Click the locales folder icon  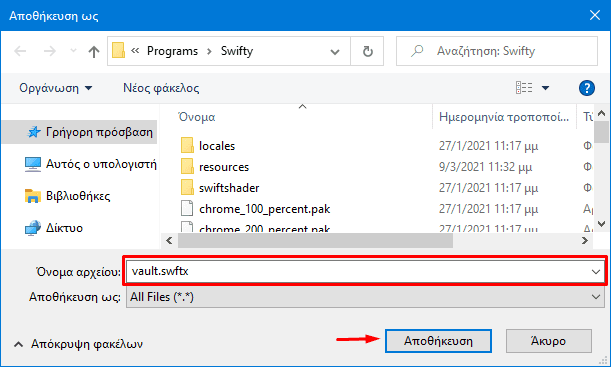click(187, 145)
